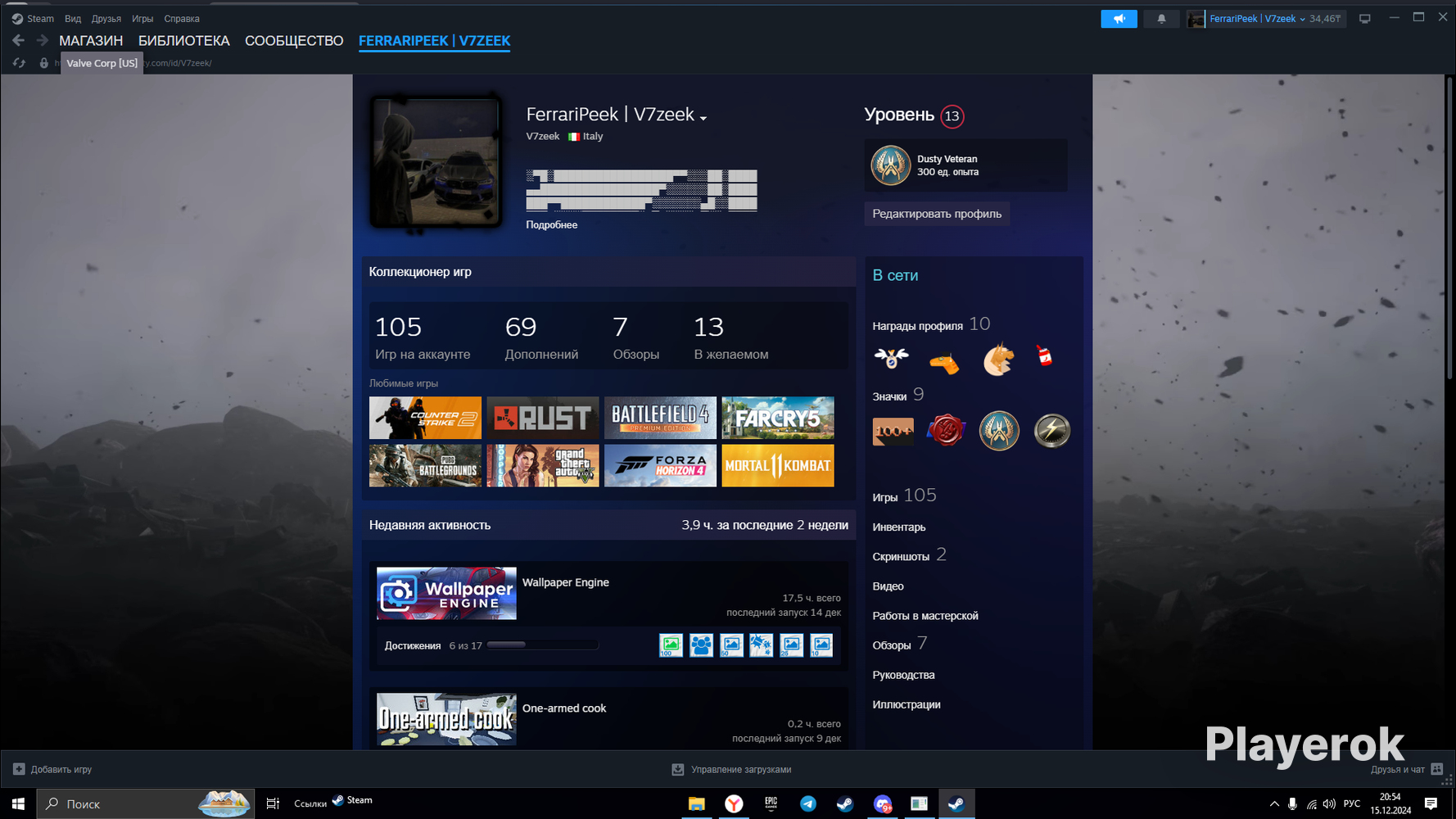Open the Руководства link

click(903, 675)
